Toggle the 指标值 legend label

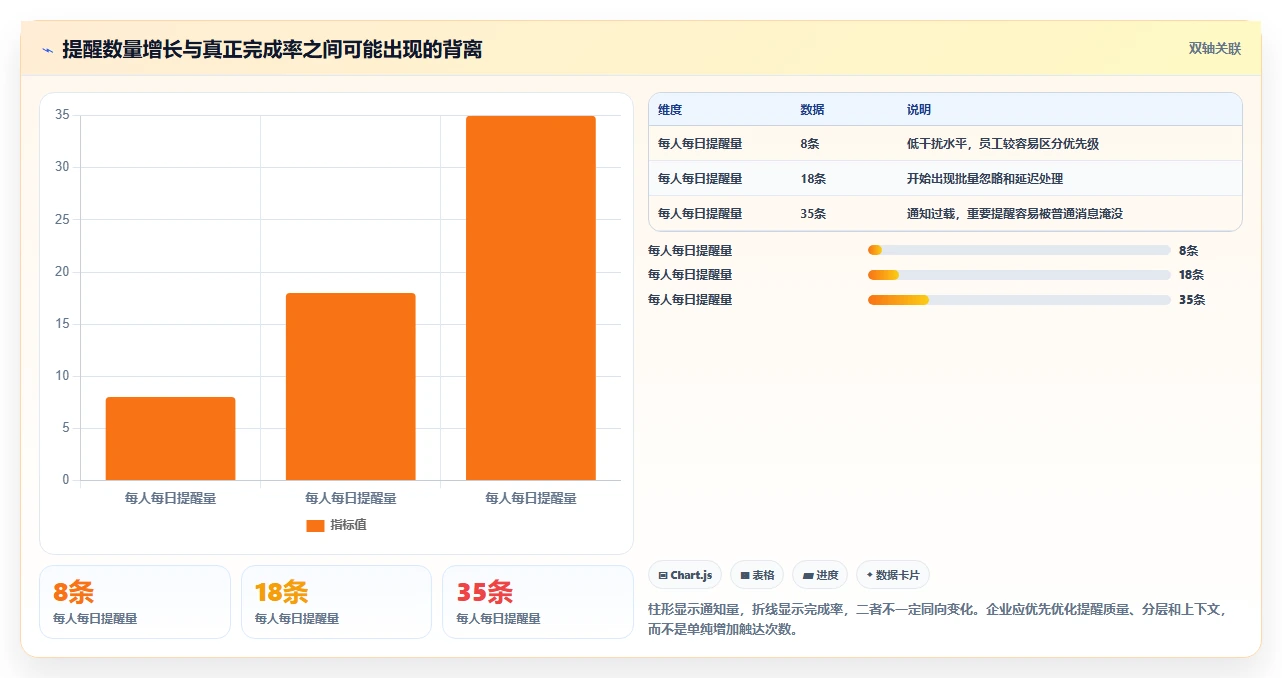coord(348,525)
